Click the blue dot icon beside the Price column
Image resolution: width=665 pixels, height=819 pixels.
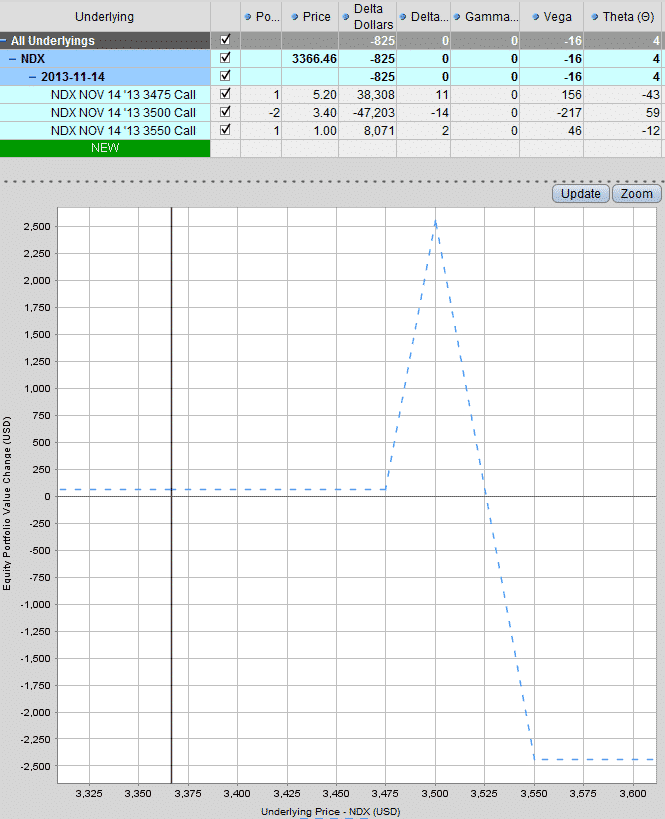[295, 17]
